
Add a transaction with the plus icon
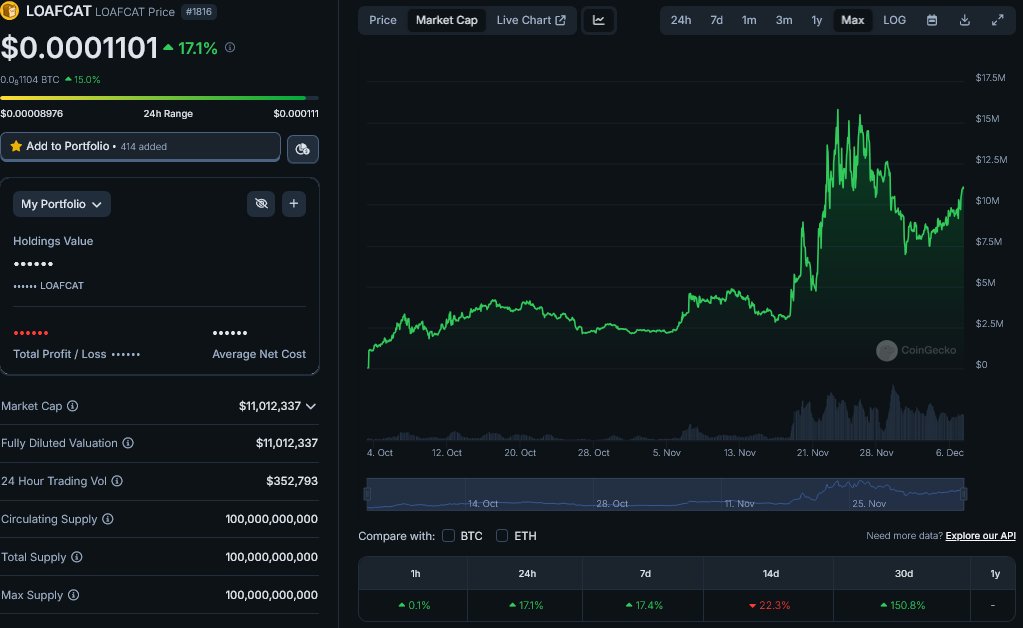[293, 203]
